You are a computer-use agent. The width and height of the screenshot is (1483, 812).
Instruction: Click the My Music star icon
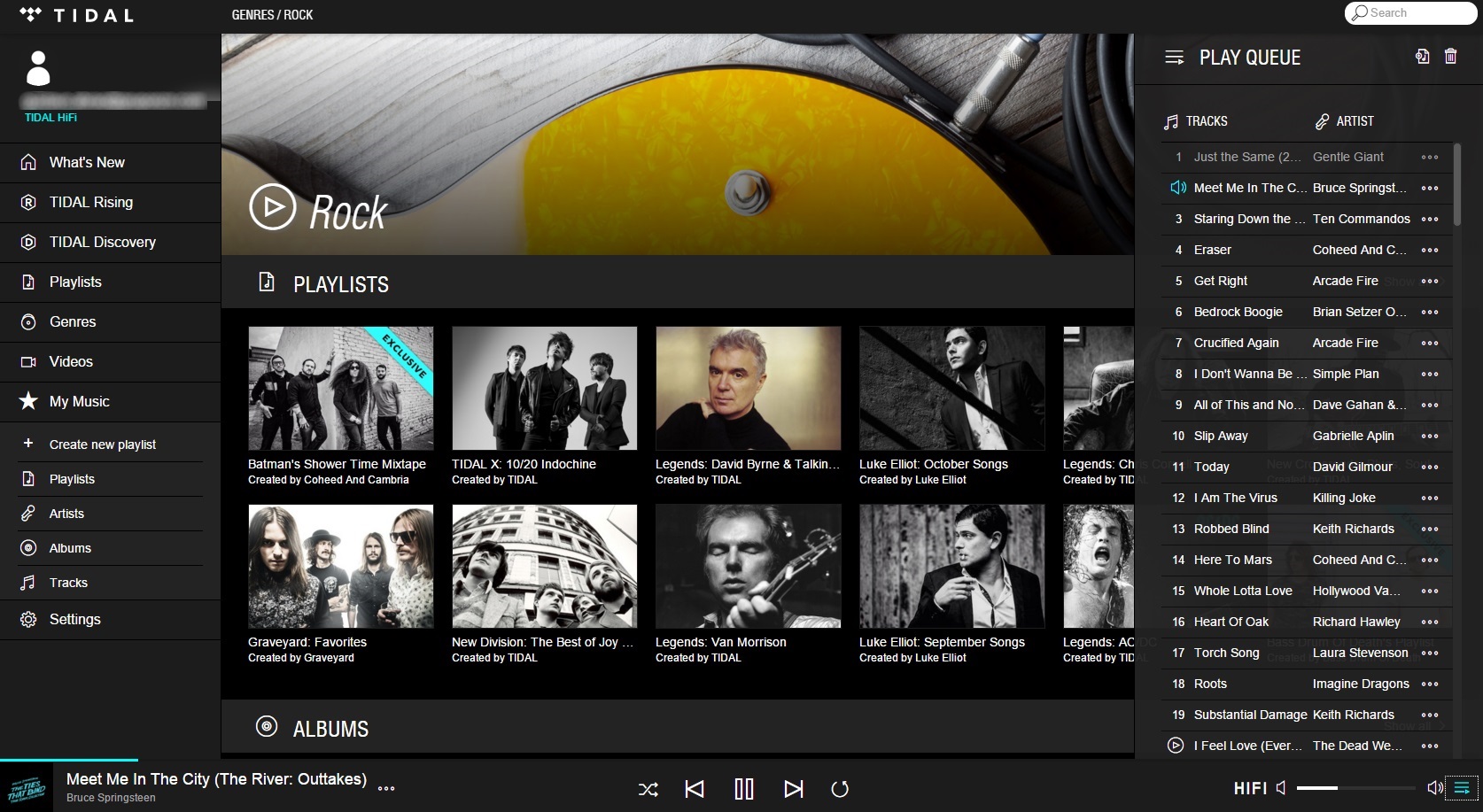point(28,401)
